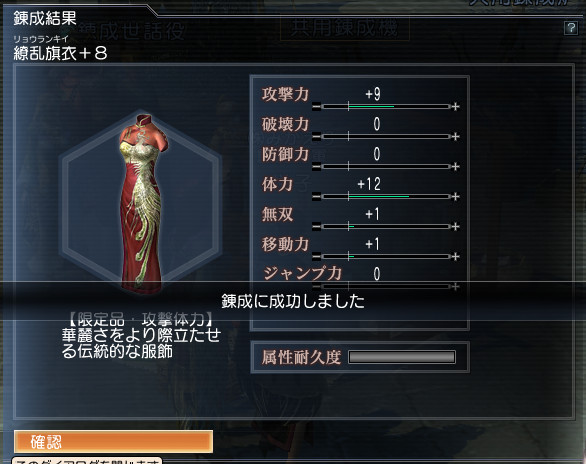Click the plus icon on 防御力 bar

[x=455, y=167]
